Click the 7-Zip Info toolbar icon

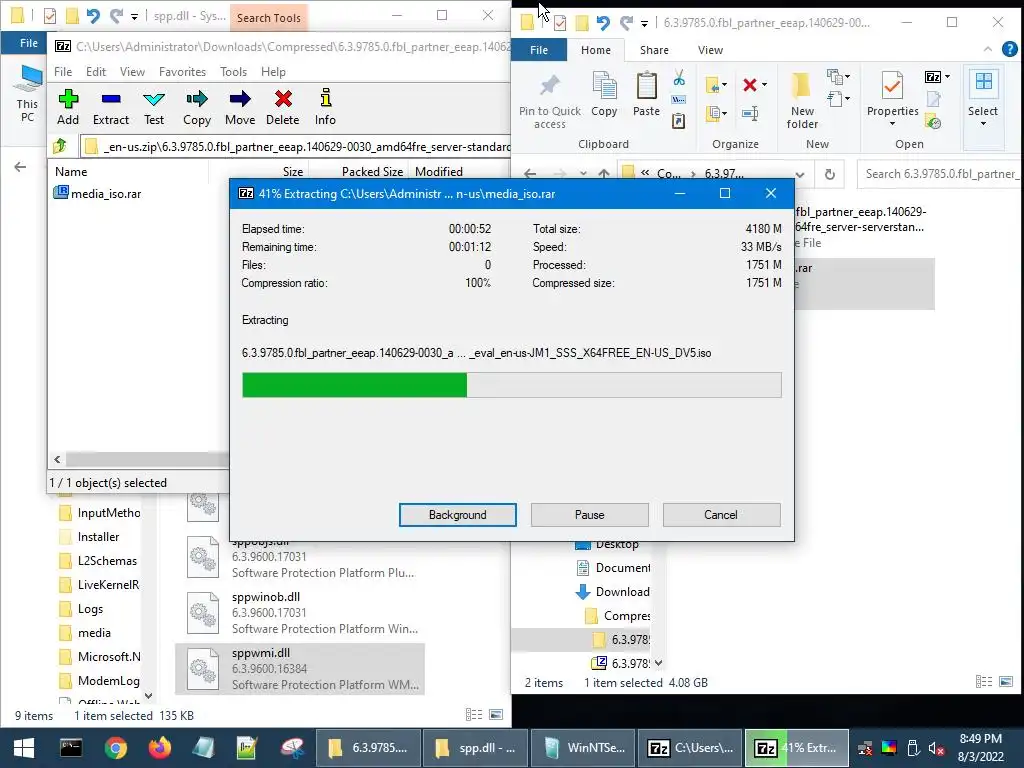pos(325,108)
